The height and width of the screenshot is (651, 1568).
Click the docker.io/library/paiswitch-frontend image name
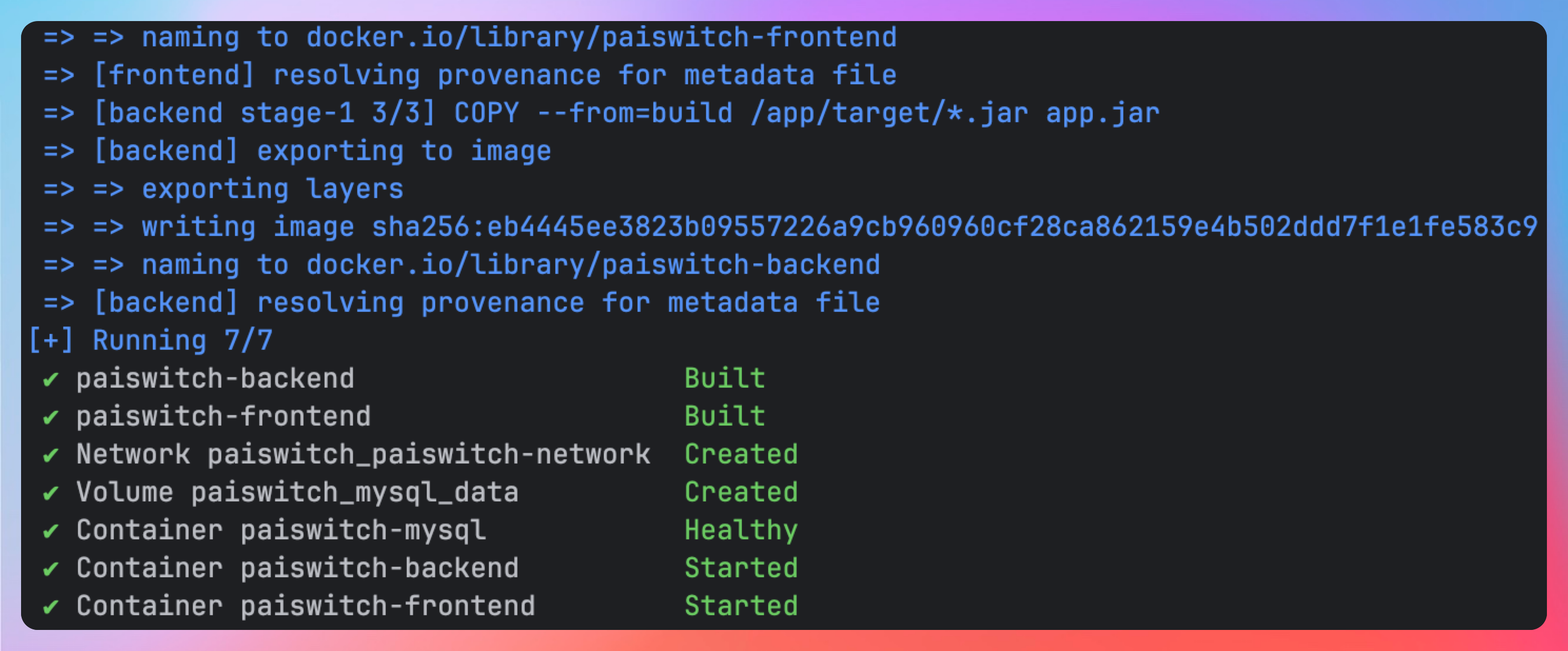pyautogui.click(x=601, y=38)
